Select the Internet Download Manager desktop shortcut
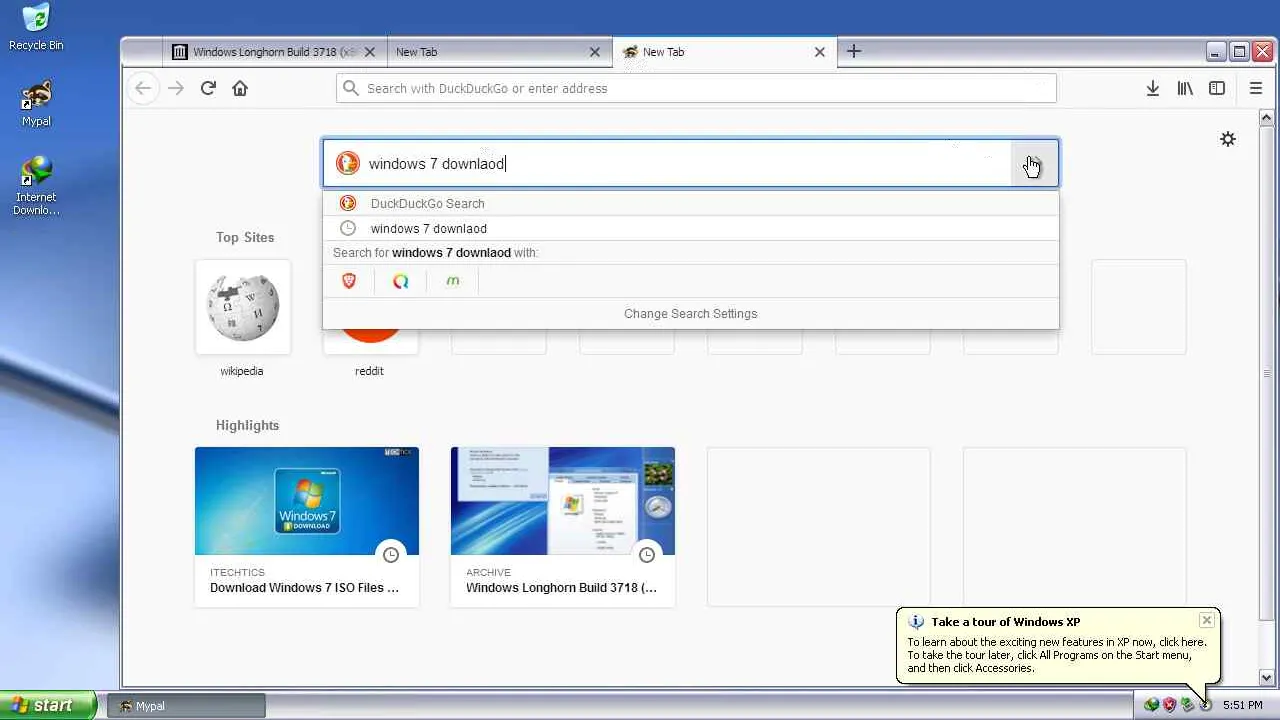This screenshot has height=720, width=1280. [36, 185]
